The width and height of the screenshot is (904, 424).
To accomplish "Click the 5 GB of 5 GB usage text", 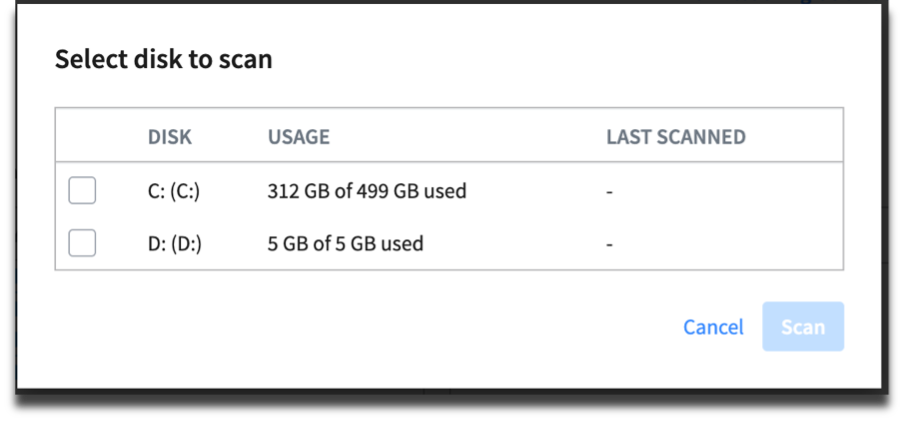I will (x=345, y=243).
